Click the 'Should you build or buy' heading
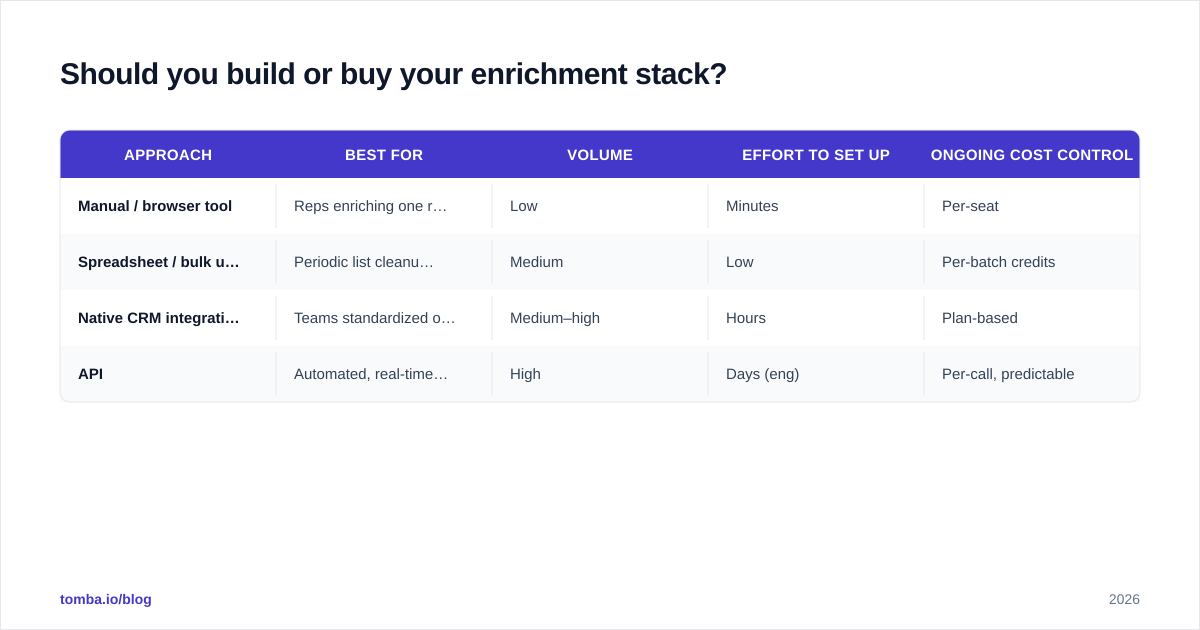The image size is (1200, 630). pyautogui.click(x=393, y=74)
